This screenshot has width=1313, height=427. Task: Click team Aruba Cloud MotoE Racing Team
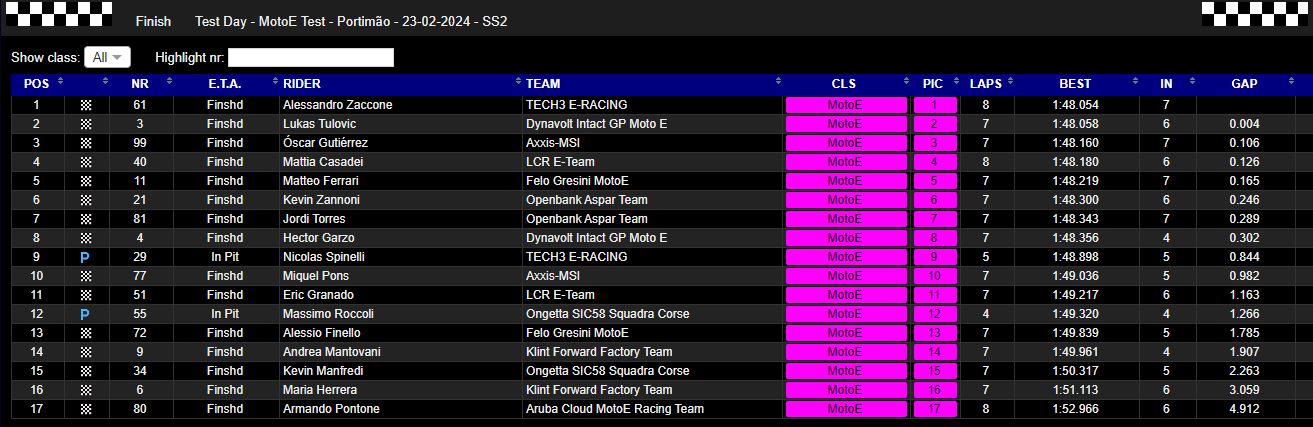(615, 409)
